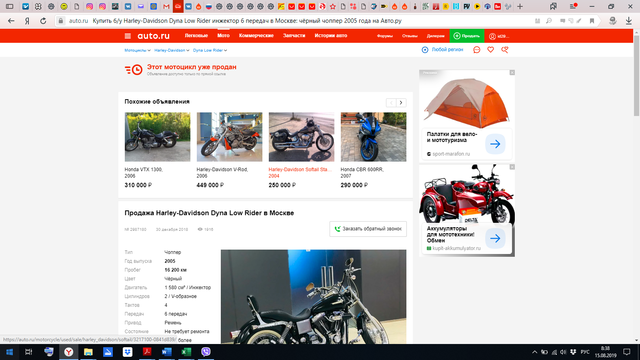This screenshot has width=640, height=360.
Task: Show hidden system tray icons
Action: click(x=534, y=352)
